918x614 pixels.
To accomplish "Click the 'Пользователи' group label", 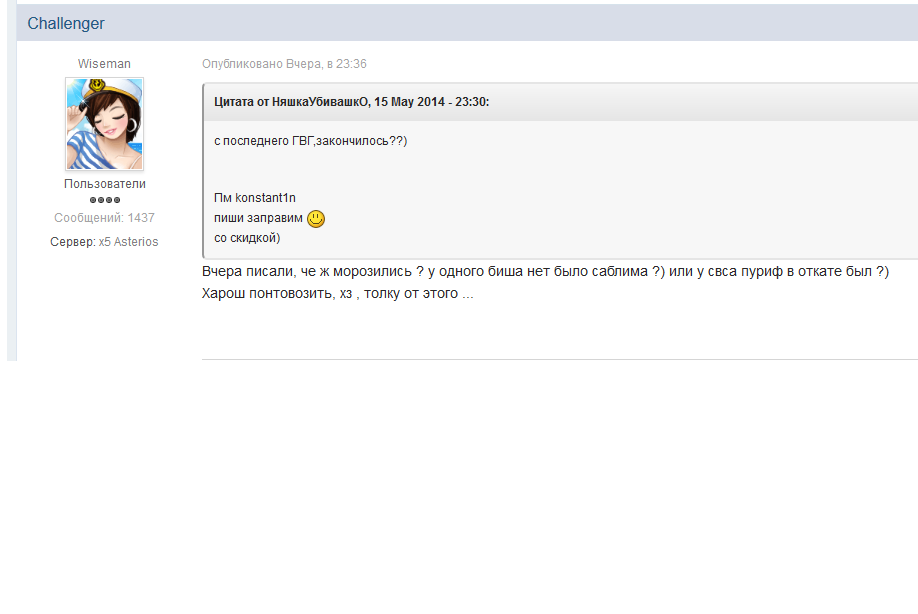I will click(x=105, y=184).
